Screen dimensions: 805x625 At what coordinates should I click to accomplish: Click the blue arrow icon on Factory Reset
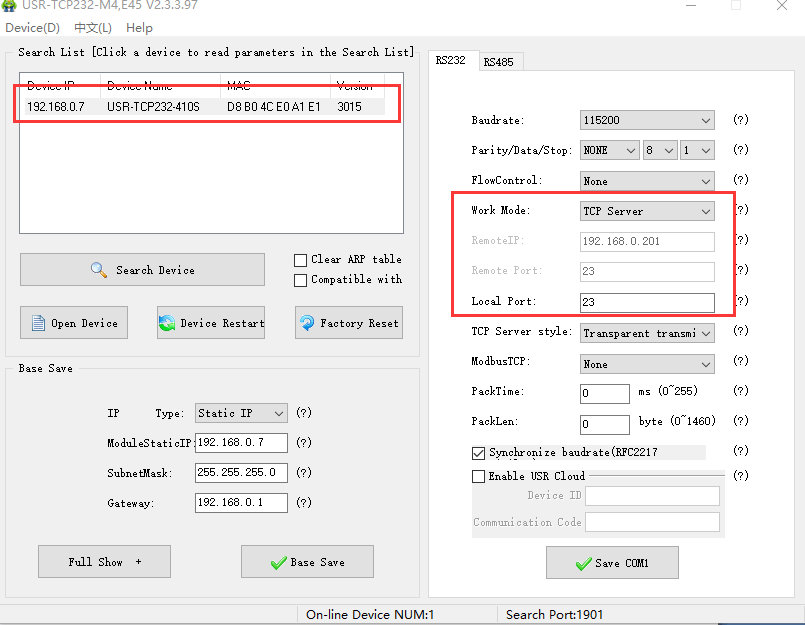307,323
